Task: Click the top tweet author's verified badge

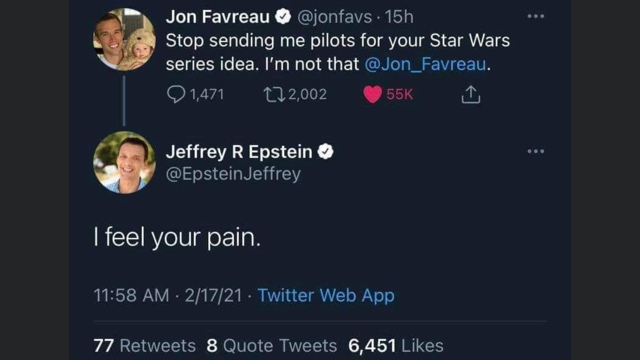Action: tap(283, 17)
